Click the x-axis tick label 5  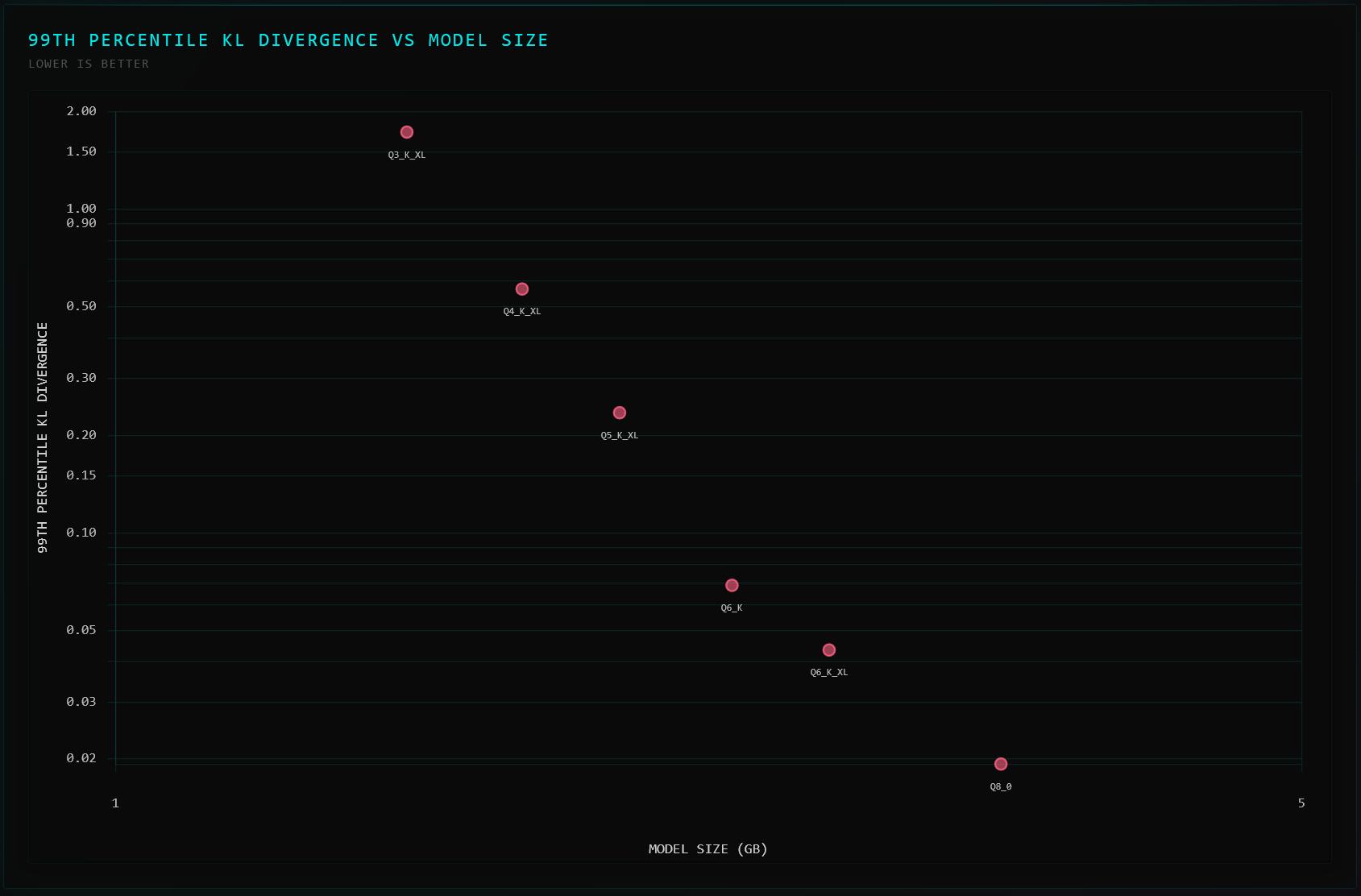pos(1301,803)
